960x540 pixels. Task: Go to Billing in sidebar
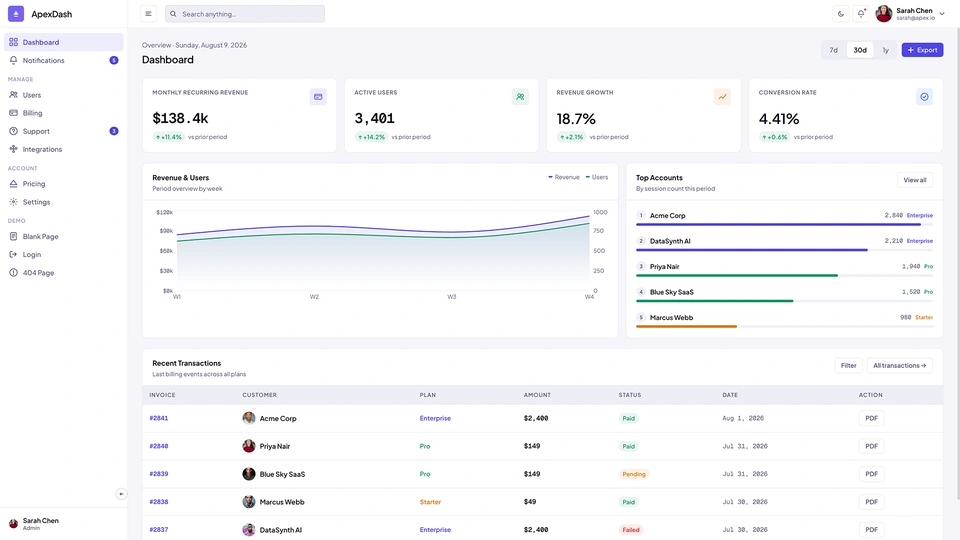[64, 113]
